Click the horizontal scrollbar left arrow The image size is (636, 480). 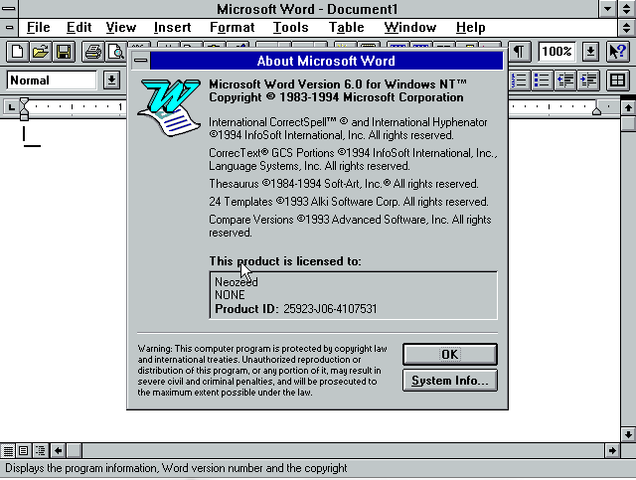[58, 450]
